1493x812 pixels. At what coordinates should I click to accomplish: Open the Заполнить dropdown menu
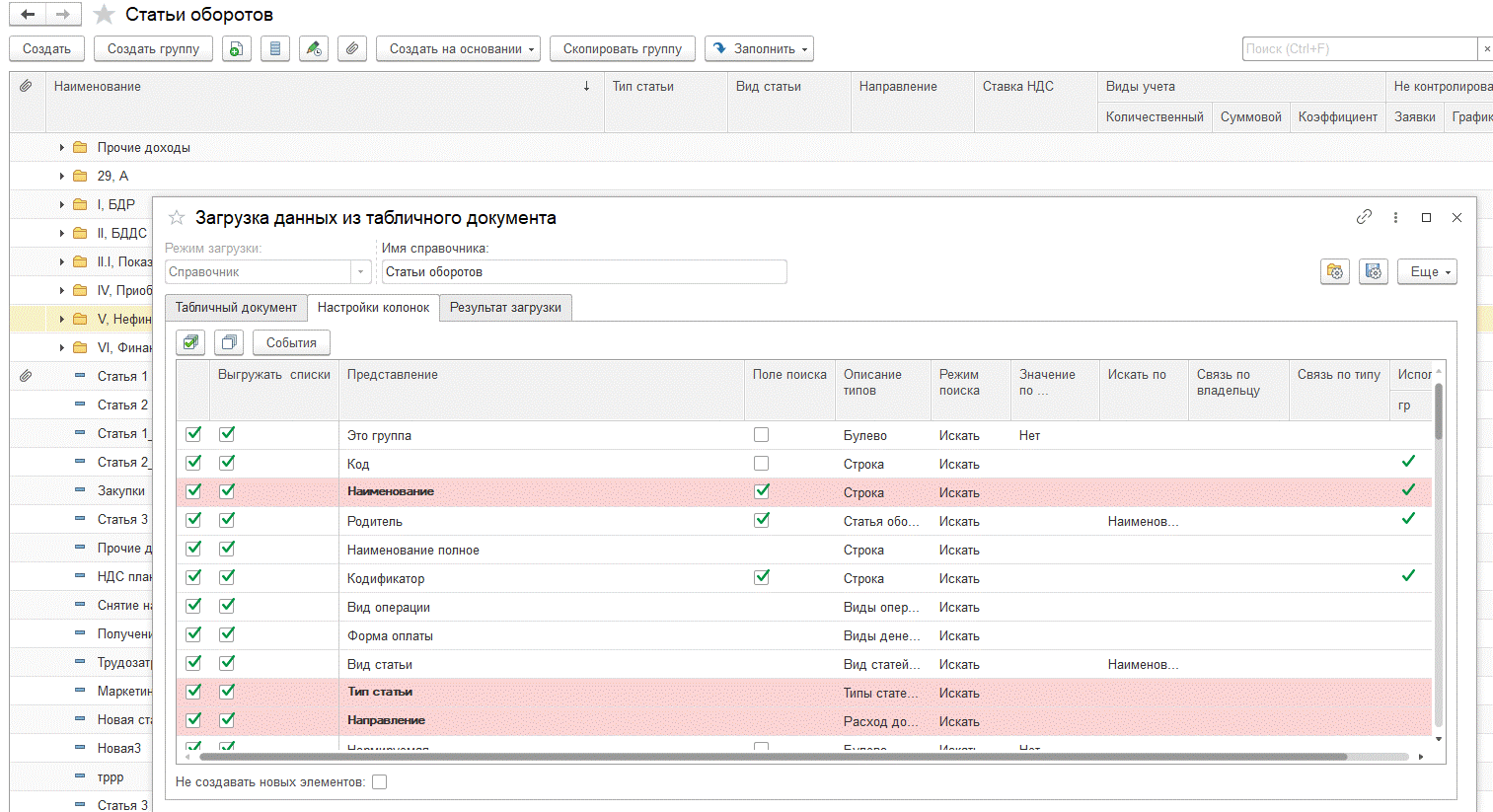coord(758,48)
